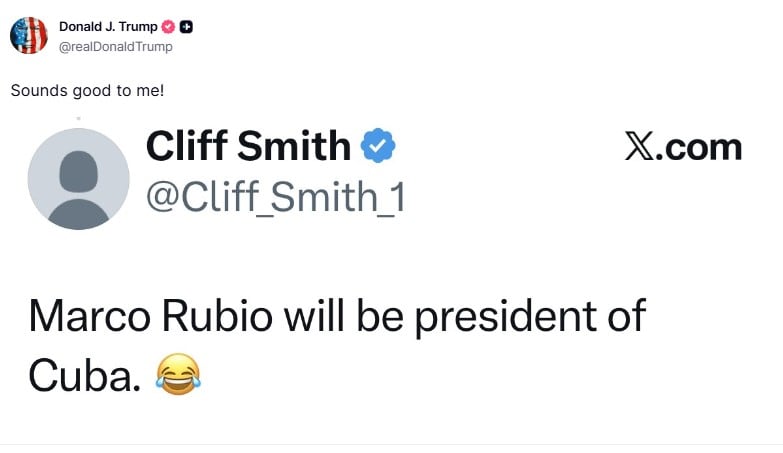The image size is (783, 453).
Task: Open Cliff Smith's gray default profile picture
Action: [78, 179]
